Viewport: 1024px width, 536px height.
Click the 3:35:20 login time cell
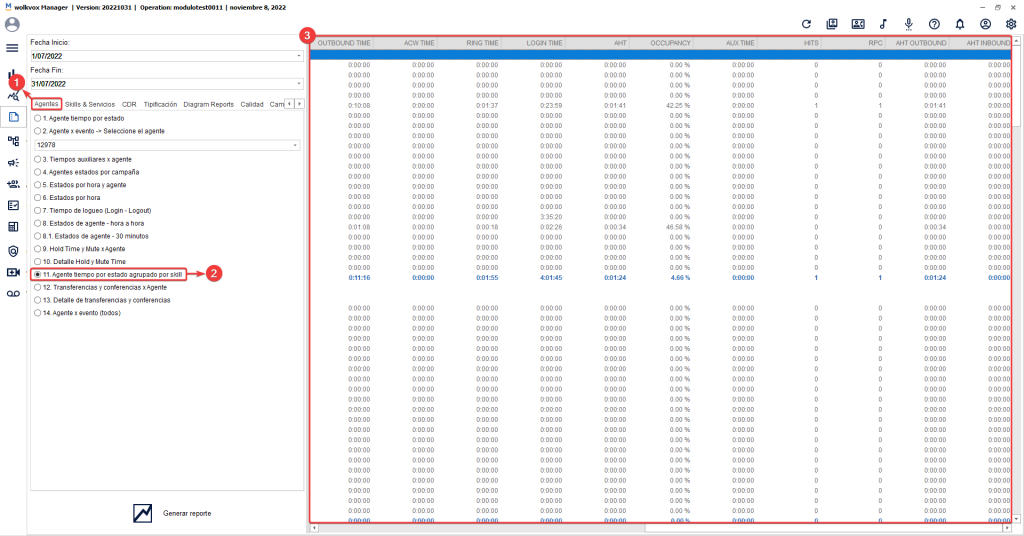(551, 217)
